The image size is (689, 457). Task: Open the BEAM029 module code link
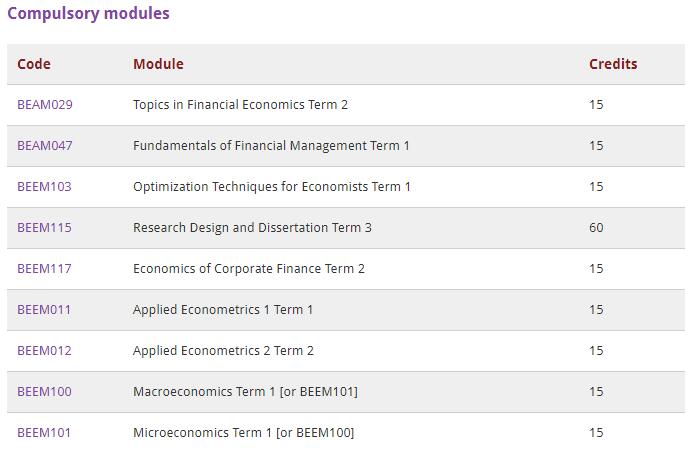click(x=45, y=105)
